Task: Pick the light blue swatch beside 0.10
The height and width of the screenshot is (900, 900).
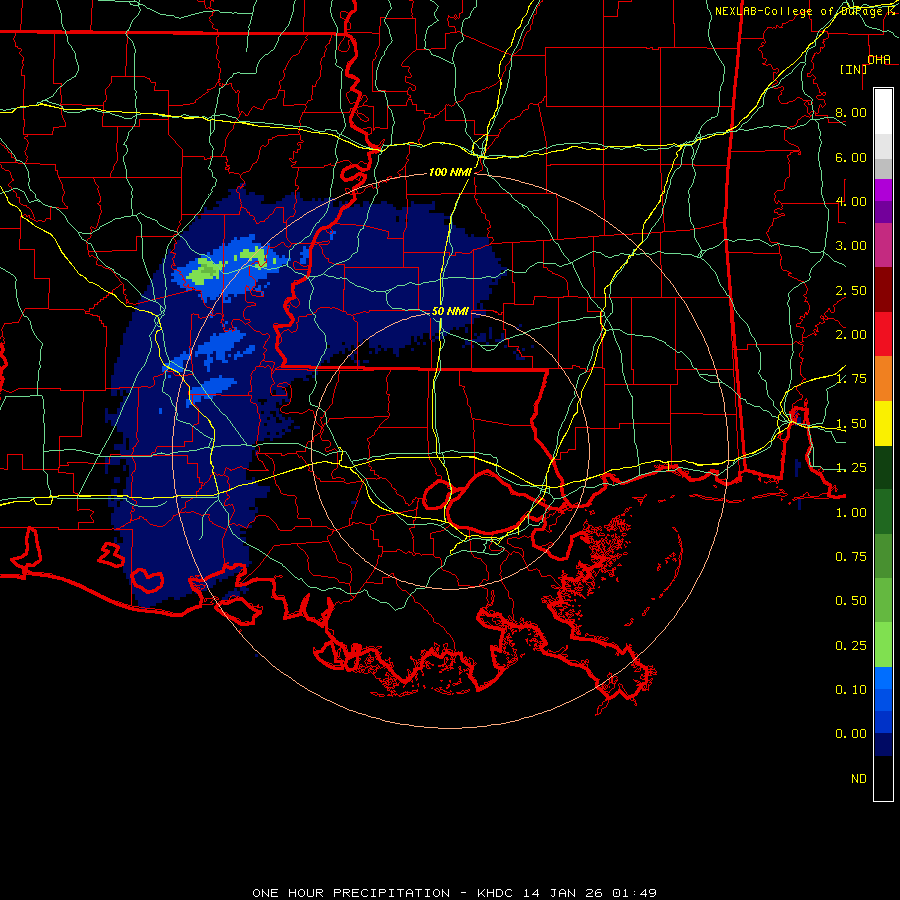Action: [883, 678]
